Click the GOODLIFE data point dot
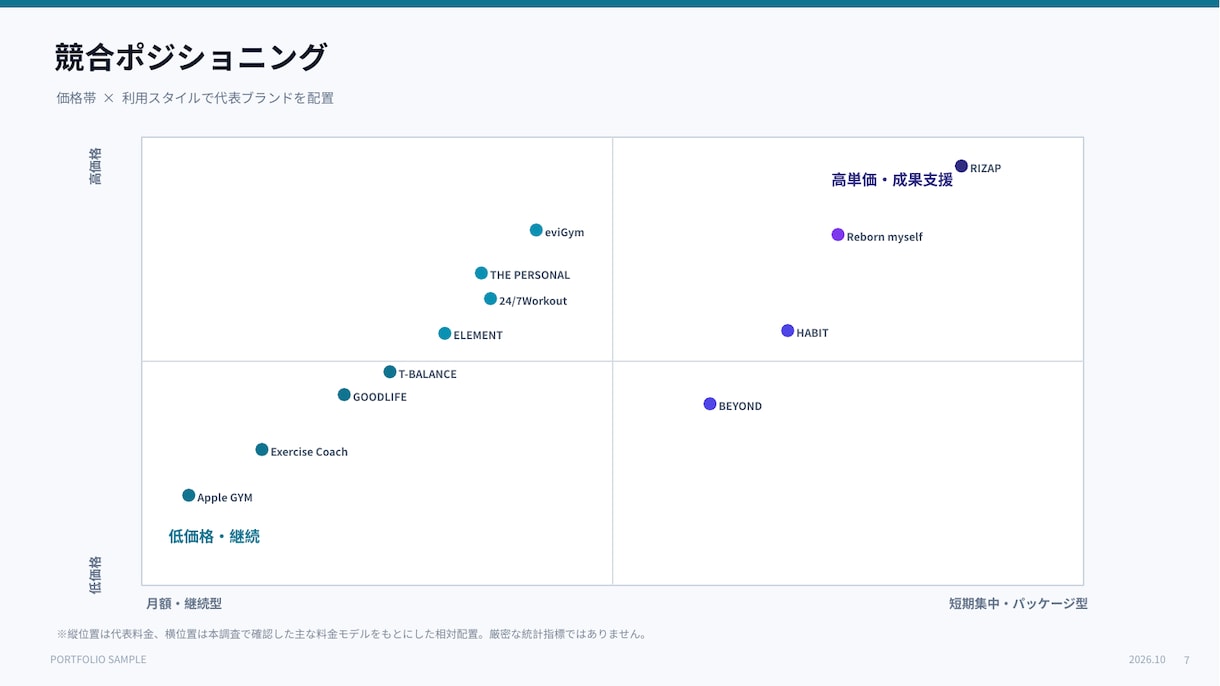This screenshot has height=686, width=1220. click(344, 395)
